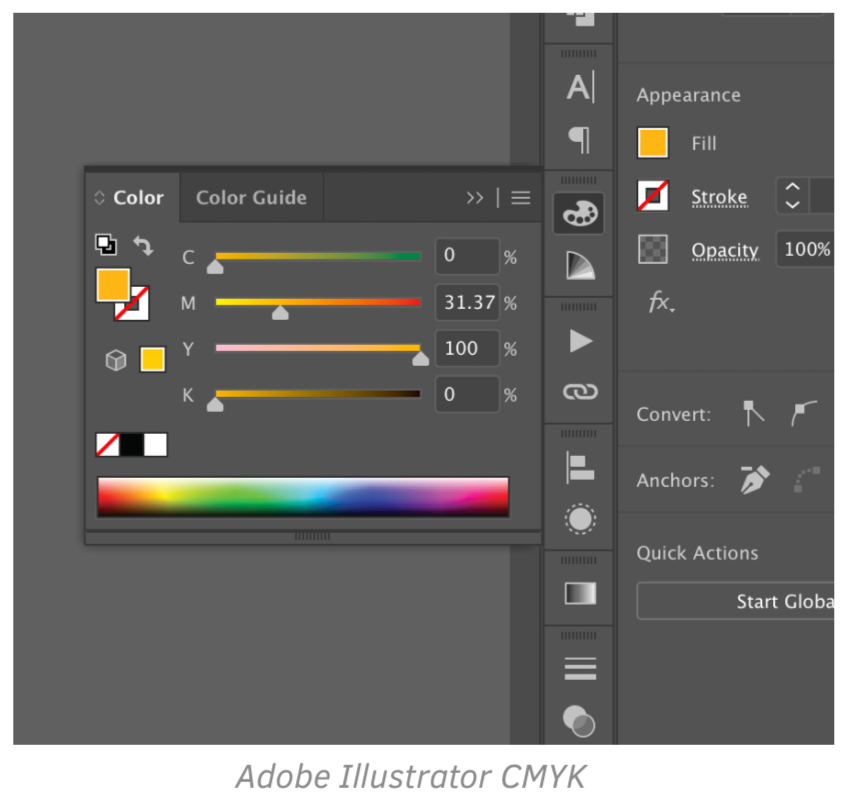Click the Quick Actions heading

pyautogui.click(x=697, y=553)
